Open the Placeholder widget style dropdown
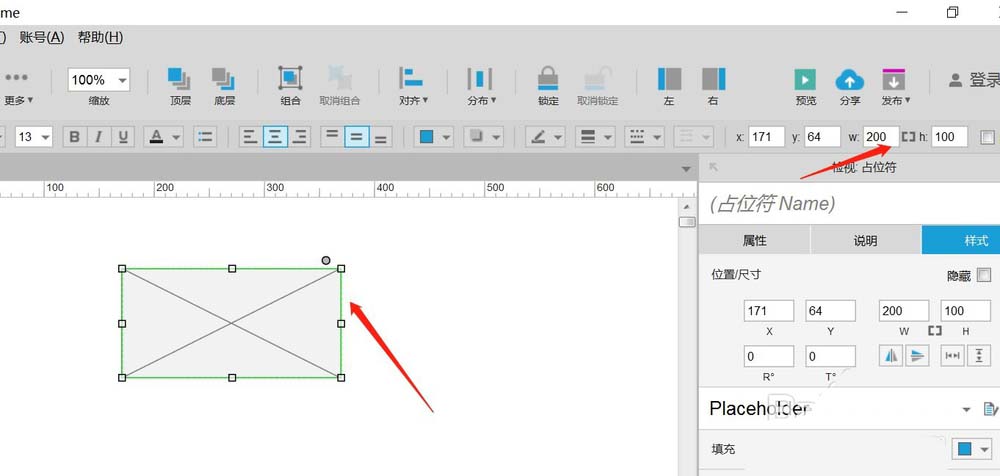Viewport: 1000px width, 476px height. tap(967, 409)
